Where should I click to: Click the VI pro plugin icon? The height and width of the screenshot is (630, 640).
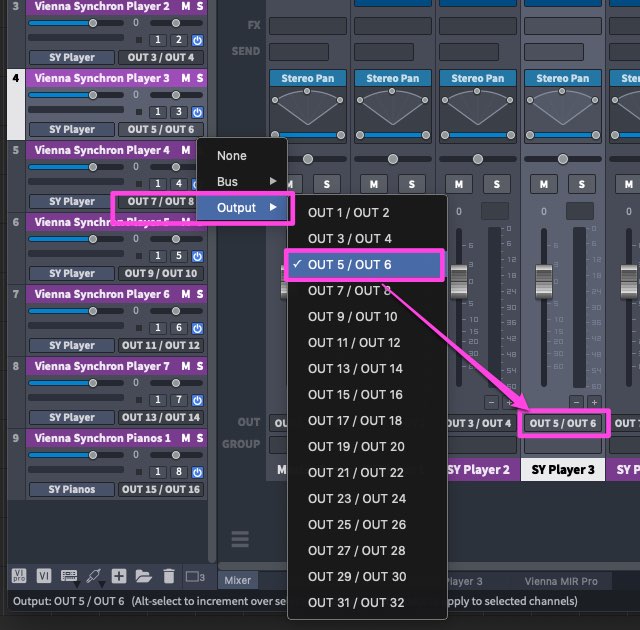tap(19, 576)
